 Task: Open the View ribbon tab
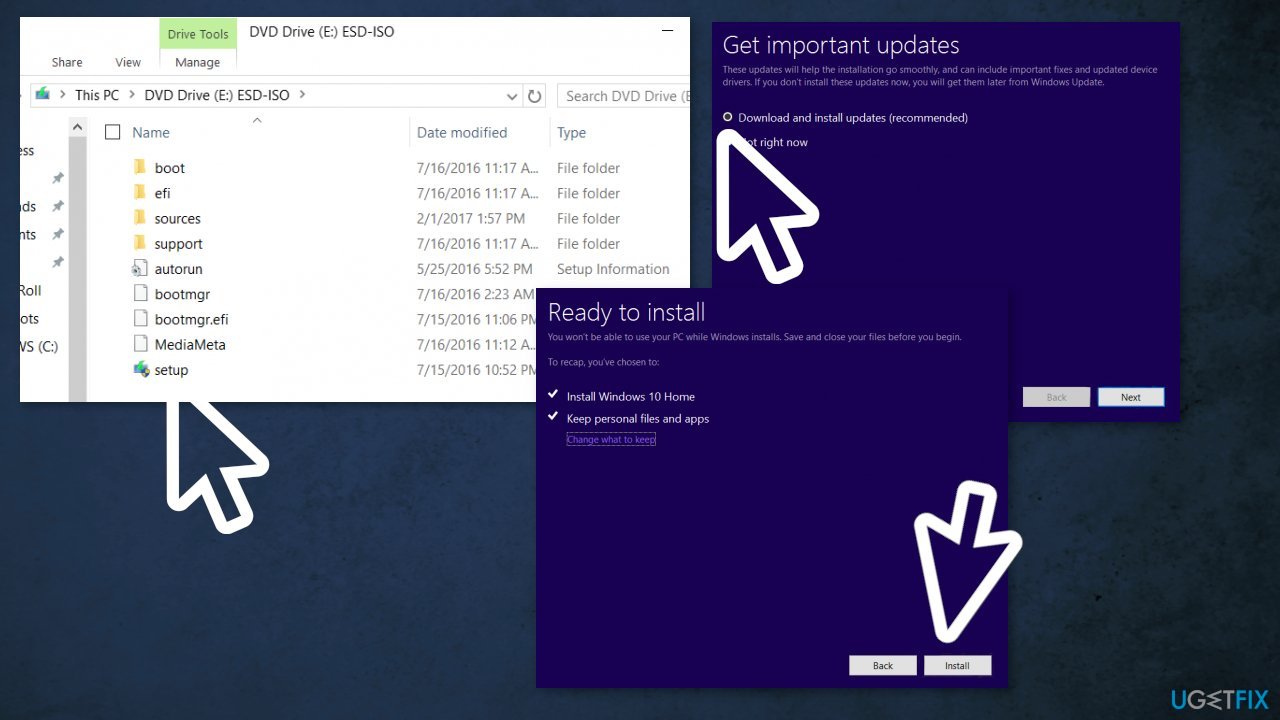[x=128, y=62]
